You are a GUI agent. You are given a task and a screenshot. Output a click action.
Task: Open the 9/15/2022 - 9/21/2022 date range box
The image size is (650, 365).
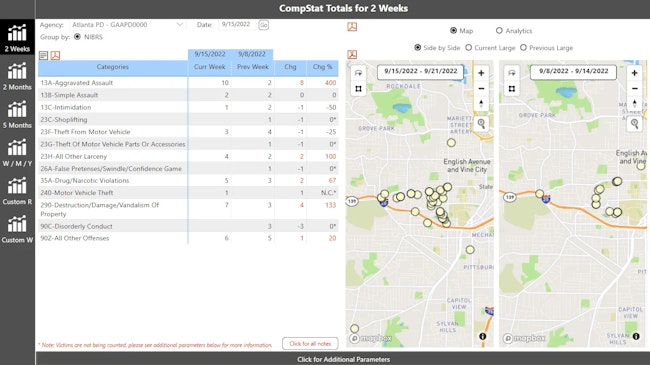(x=420, y=71)
